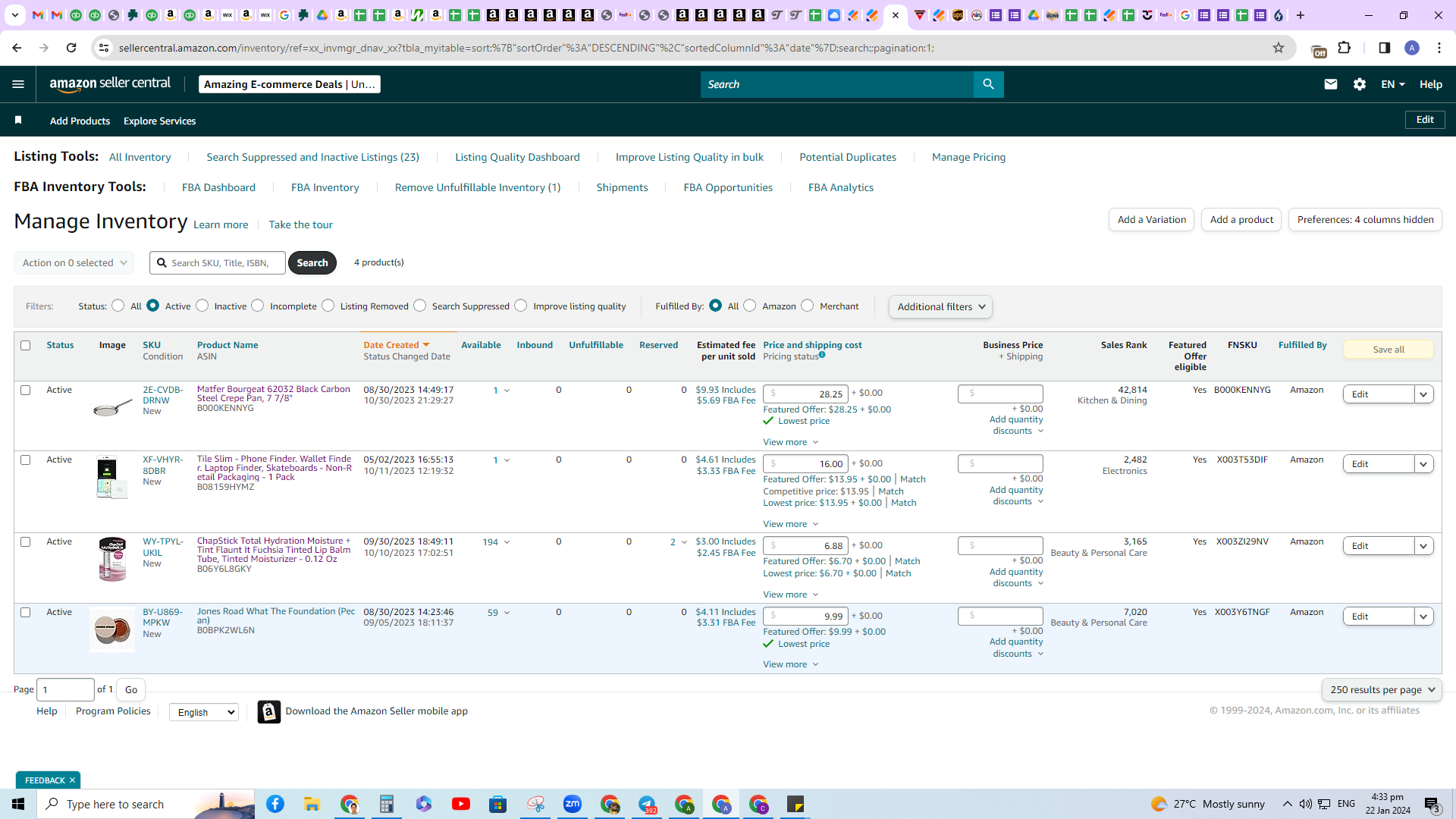Click the Jones Road foundation thumbnail

click(x=112, y=629)
